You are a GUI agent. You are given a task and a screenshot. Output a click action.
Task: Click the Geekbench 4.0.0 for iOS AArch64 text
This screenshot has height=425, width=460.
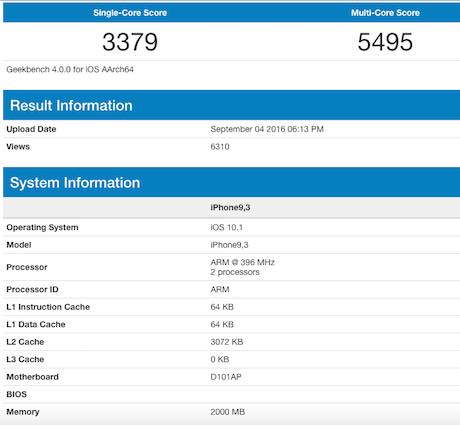(70, 69)
